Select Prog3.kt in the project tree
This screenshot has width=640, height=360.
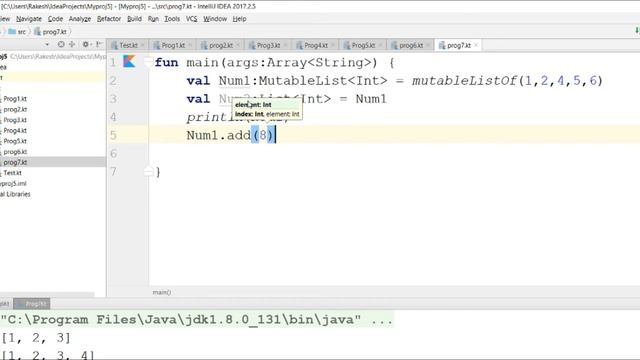(x=15, y=120)
